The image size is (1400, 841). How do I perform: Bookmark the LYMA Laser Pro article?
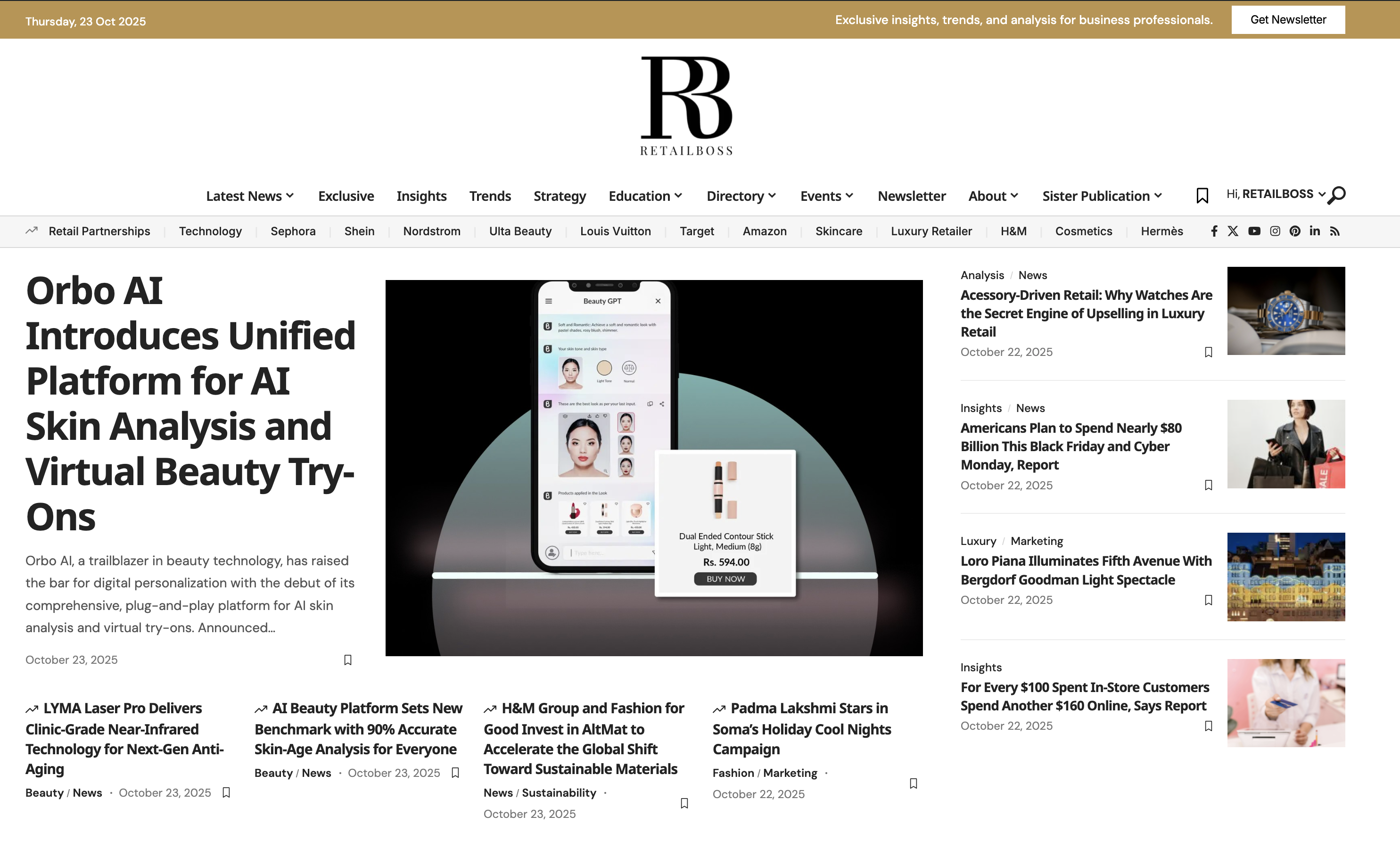(x=226, y=792)
